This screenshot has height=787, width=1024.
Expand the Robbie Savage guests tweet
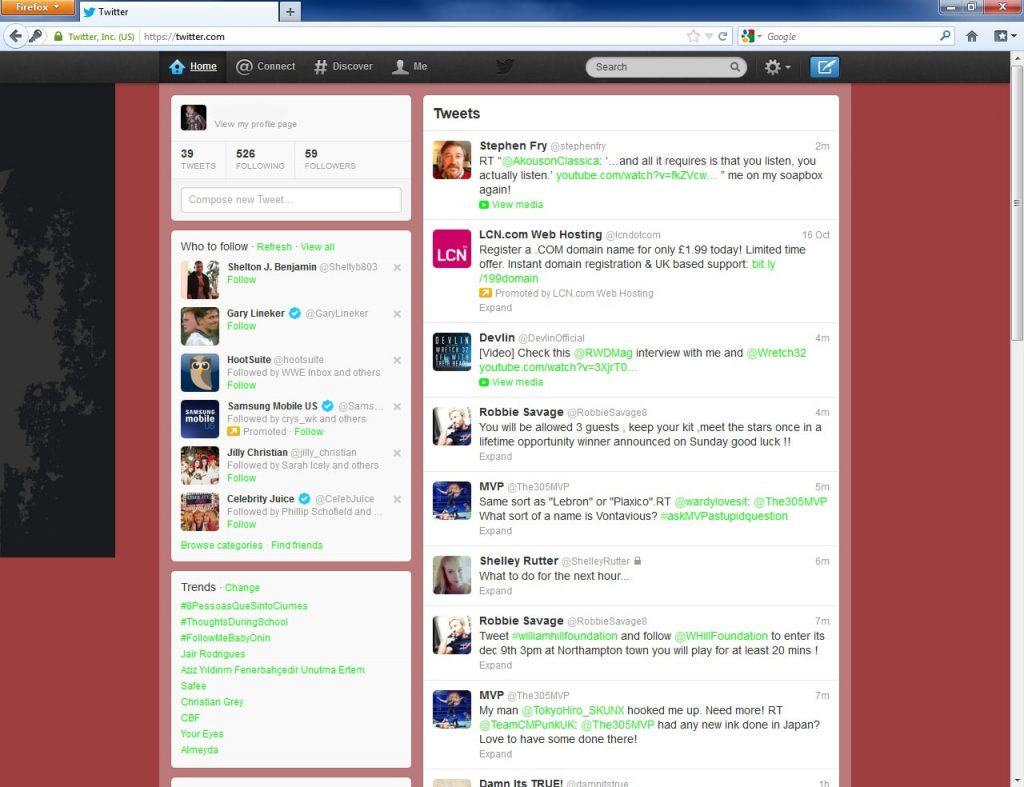point(495,456)
